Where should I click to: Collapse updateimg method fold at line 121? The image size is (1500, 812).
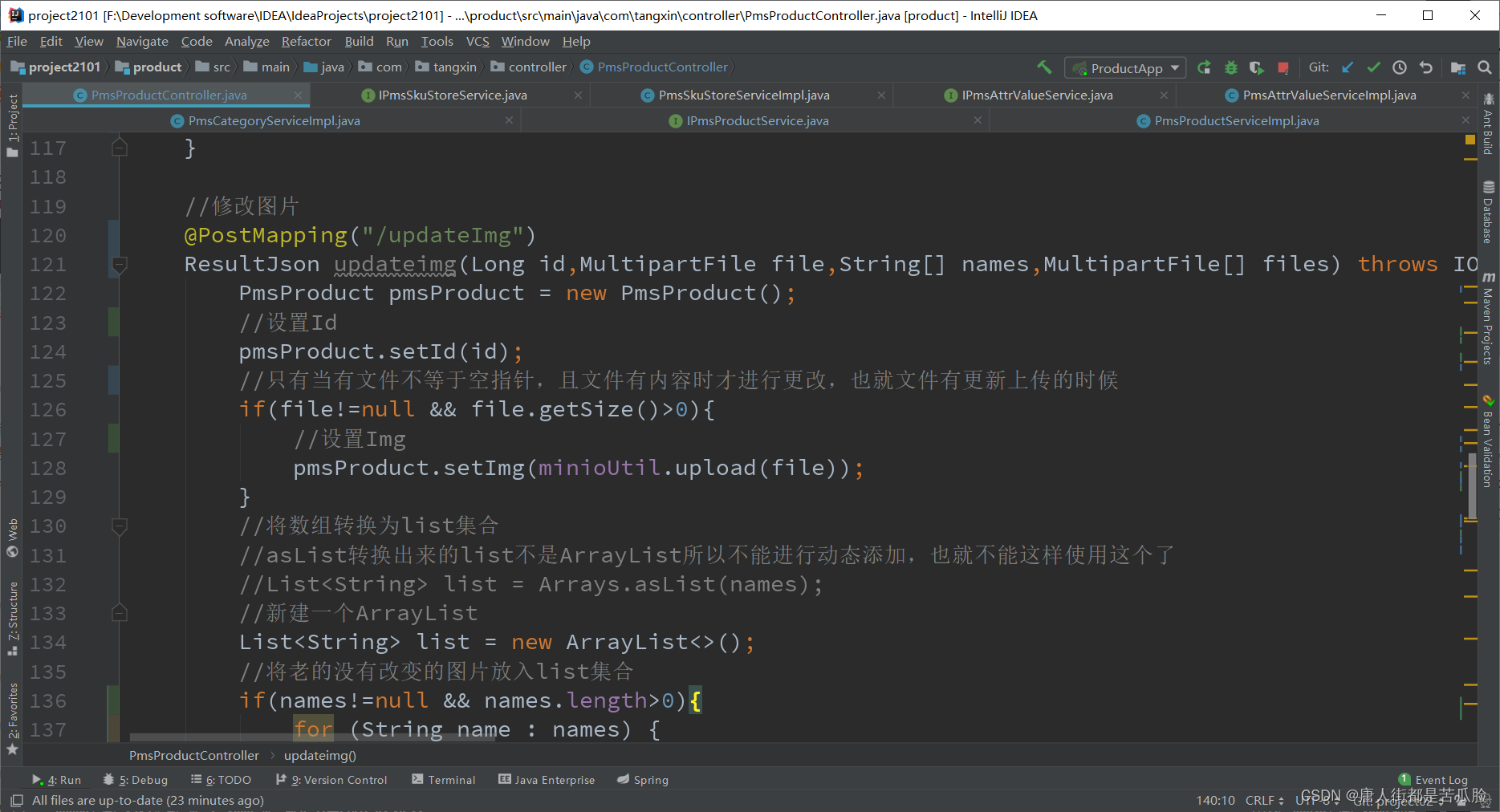(120, 264)
